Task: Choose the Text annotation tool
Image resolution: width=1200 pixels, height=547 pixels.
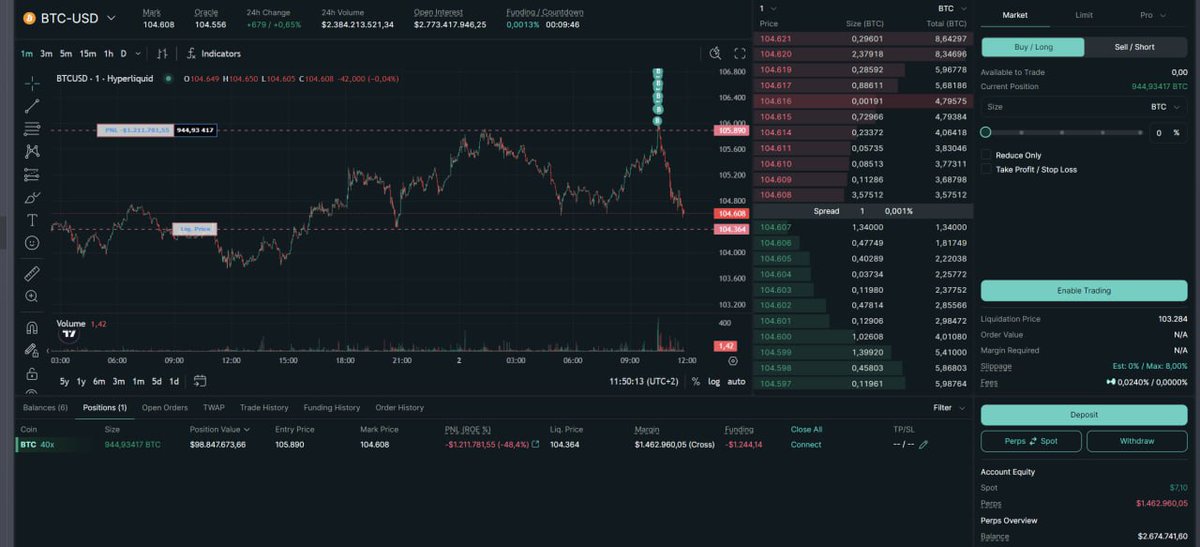Action: point(32,220)
